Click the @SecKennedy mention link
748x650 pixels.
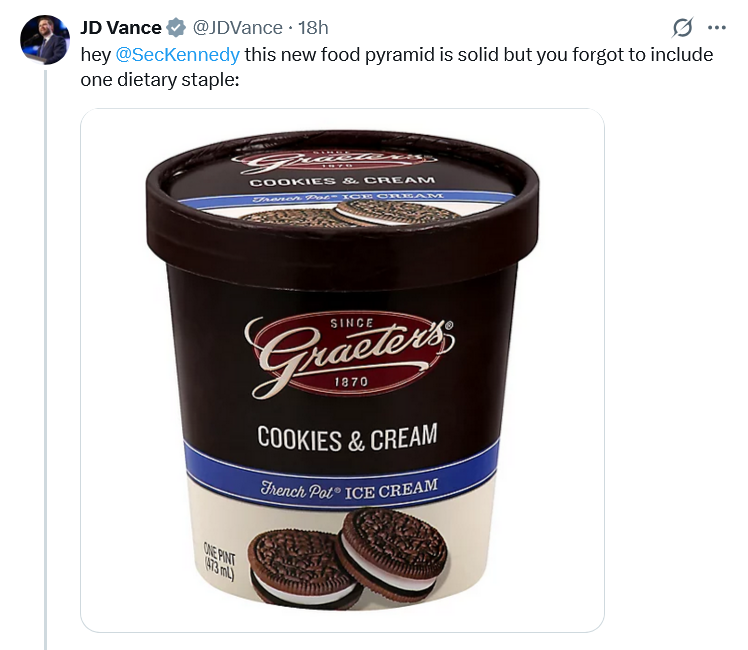(177, 54)
